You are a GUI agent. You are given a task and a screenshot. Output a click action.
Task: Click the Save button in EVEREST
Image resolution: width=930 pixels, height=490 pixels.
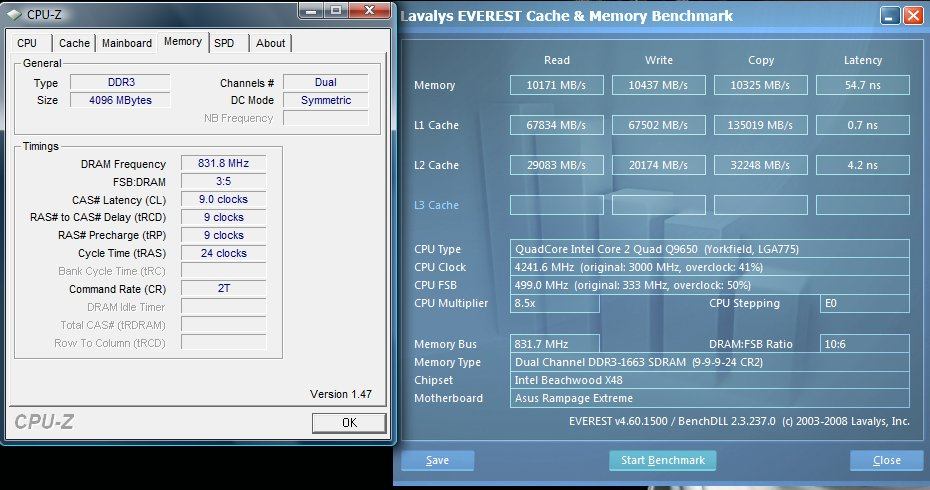tap(437, 460)
